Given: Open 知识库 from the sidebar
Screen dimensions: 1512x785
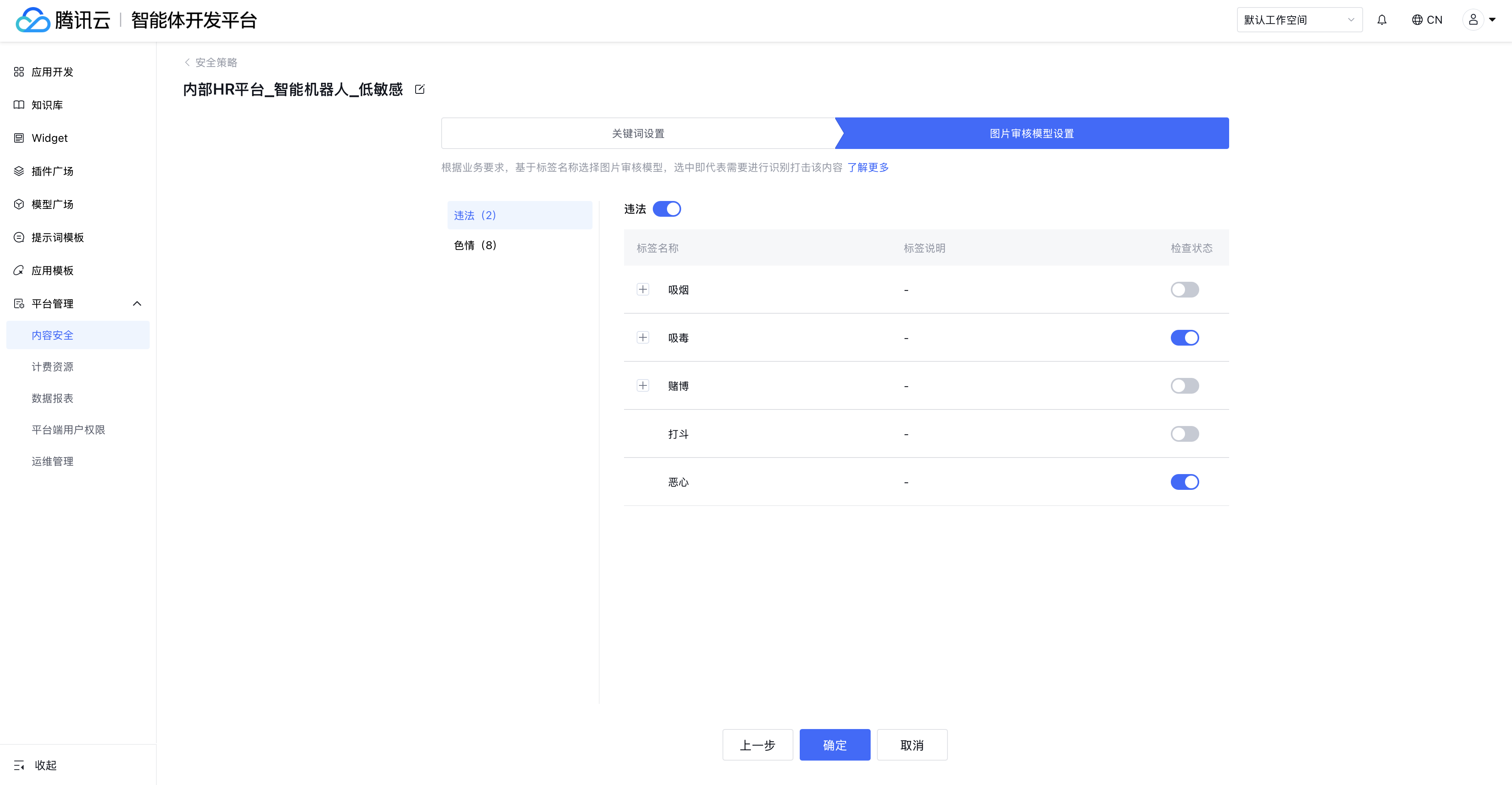Looking at the screenshot, I should pos(47,105).
